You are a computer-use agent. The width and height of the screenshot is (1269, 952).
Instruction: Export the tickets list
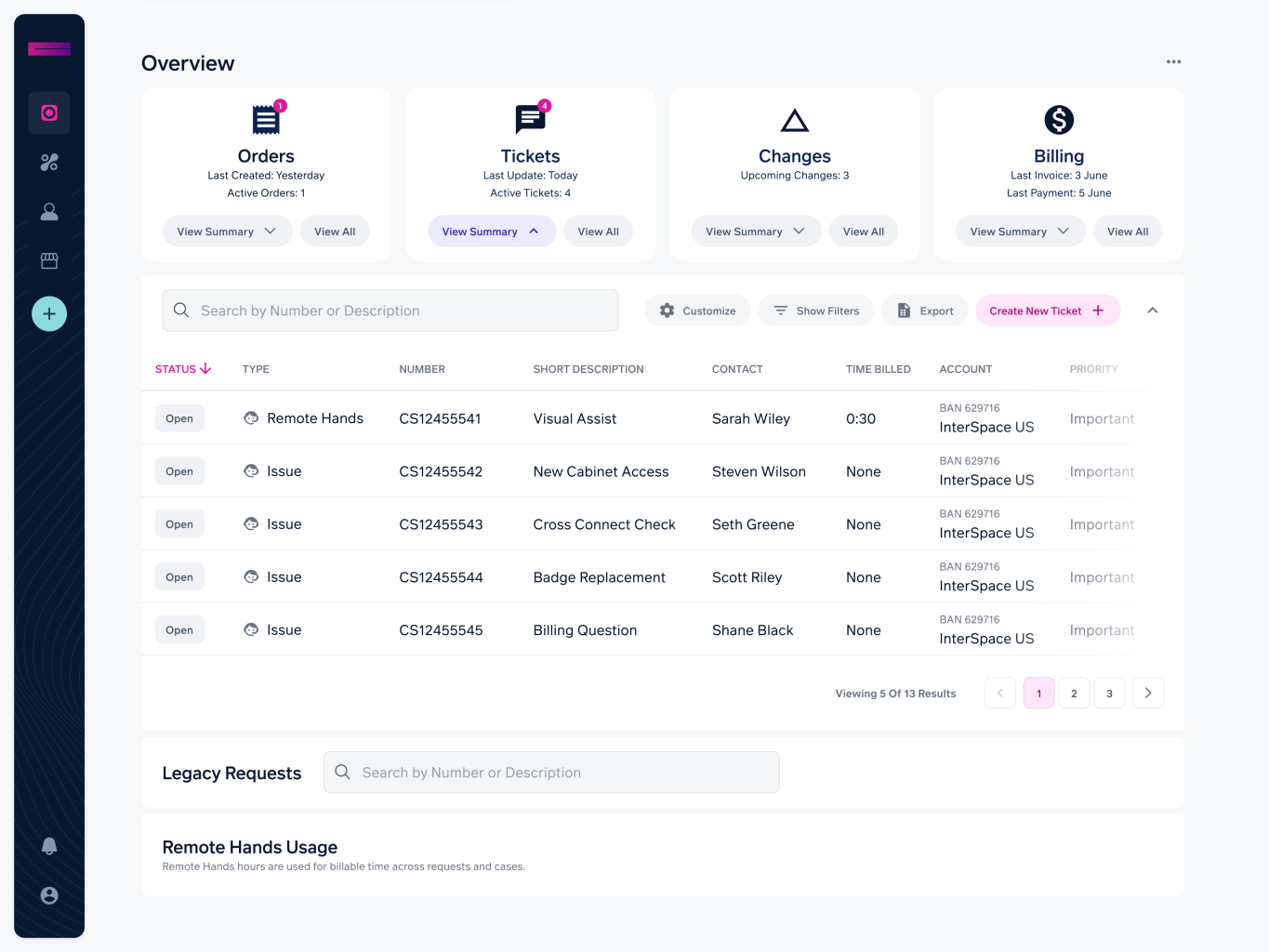(925, 311)
